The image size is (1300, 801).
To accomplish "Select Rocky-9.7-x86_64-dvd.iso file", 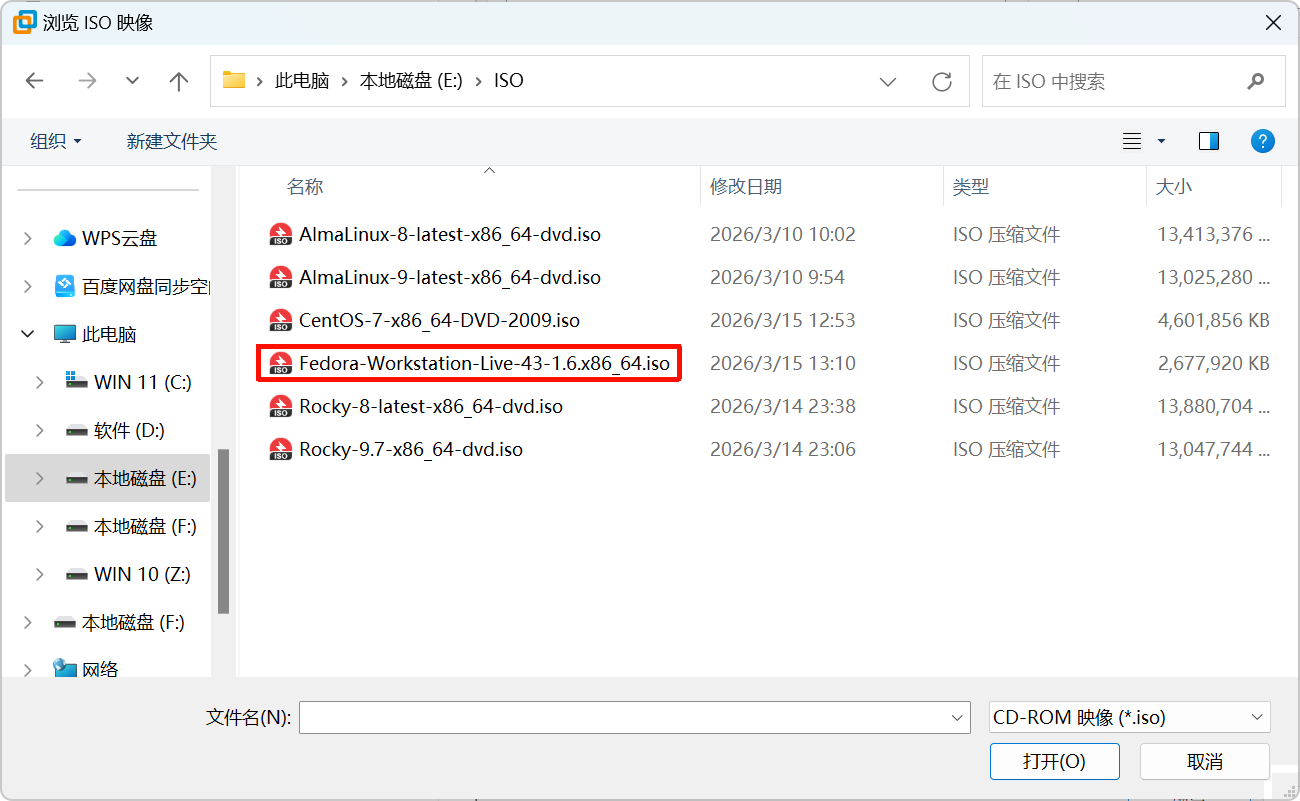I will coord(411,449).
